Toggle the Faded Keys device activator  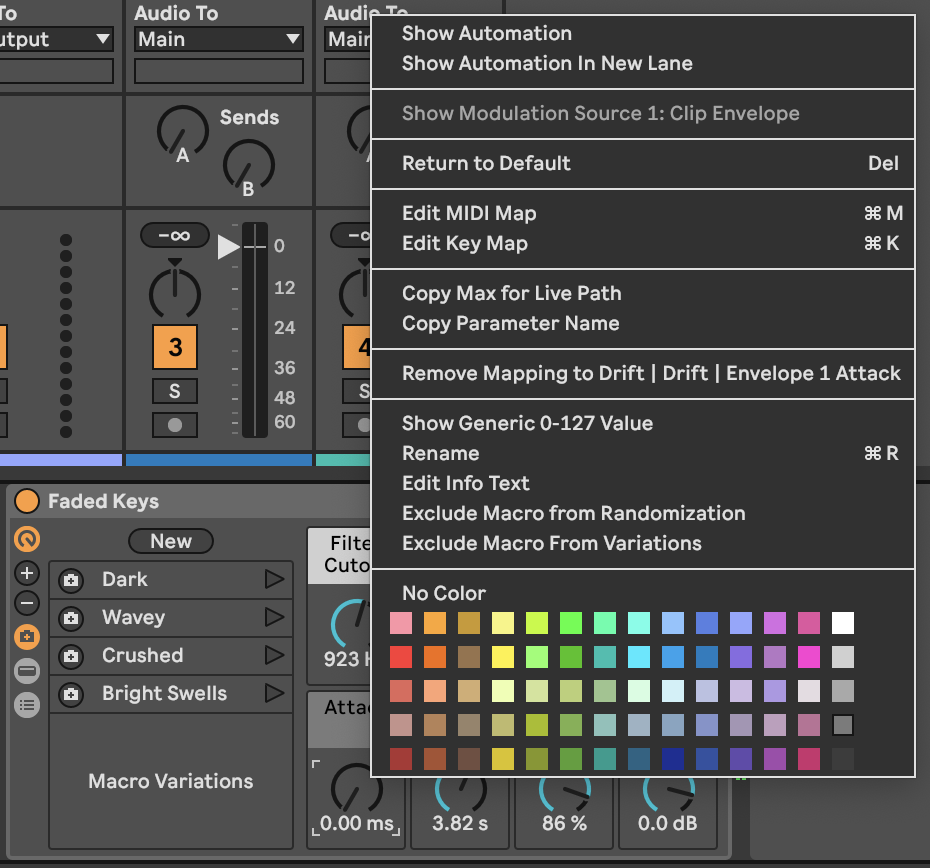click(x=27, y=501)
